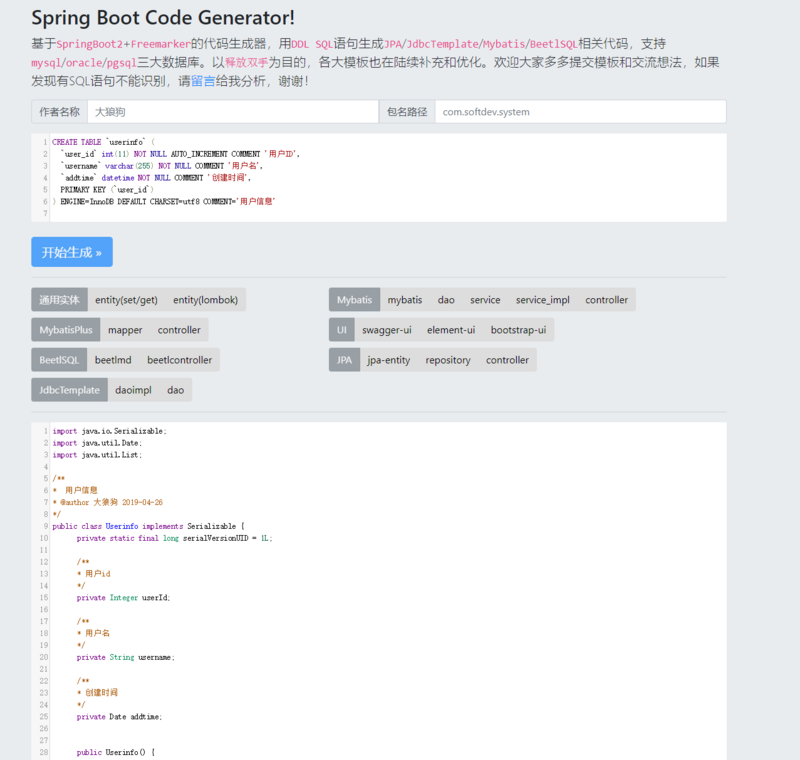Click the 开始生成 button

pyautogui.click(x=72, y=252)
